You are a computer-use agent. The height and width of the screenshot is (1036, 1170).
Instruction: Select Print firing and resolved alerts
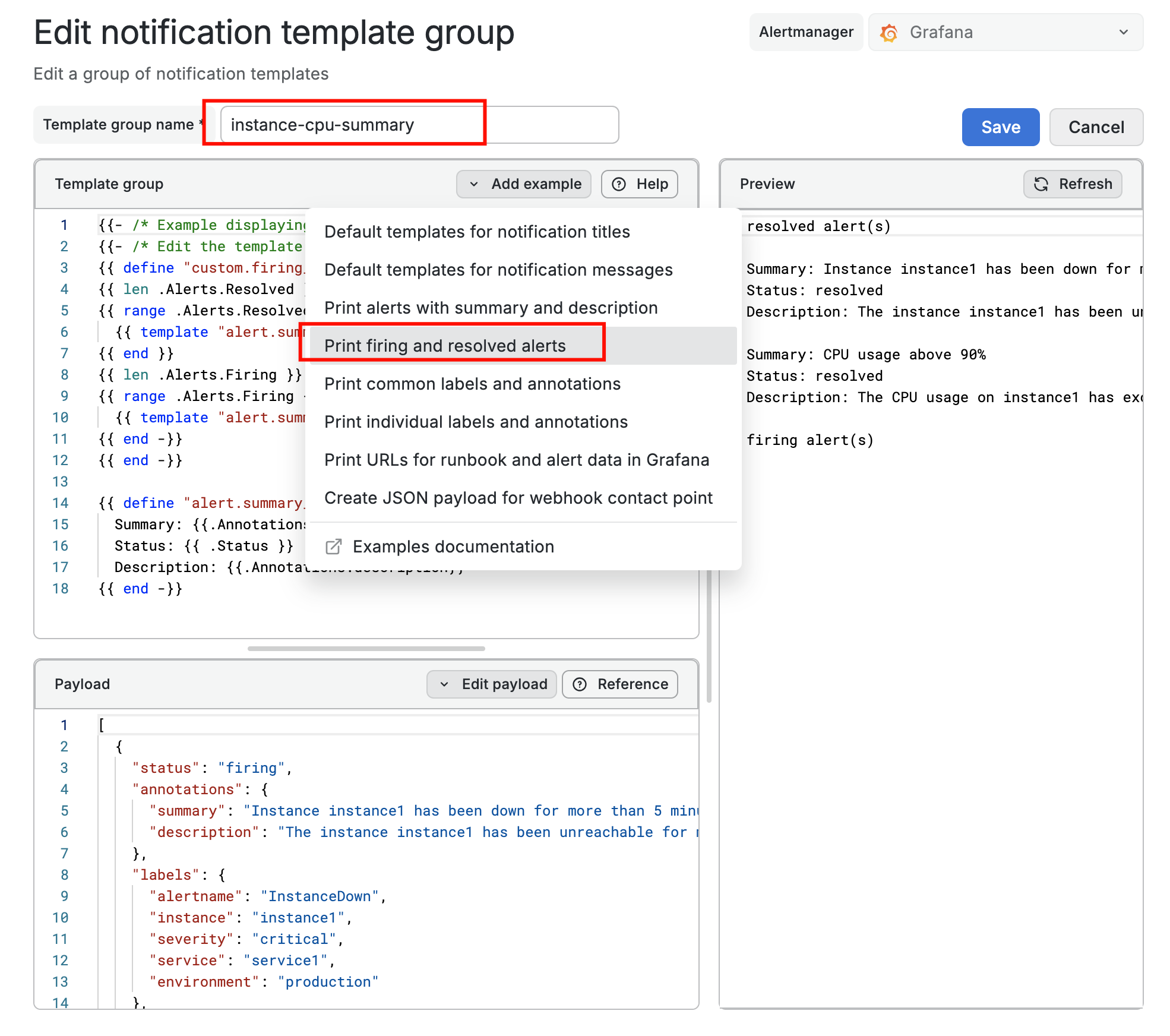(445, 346)
